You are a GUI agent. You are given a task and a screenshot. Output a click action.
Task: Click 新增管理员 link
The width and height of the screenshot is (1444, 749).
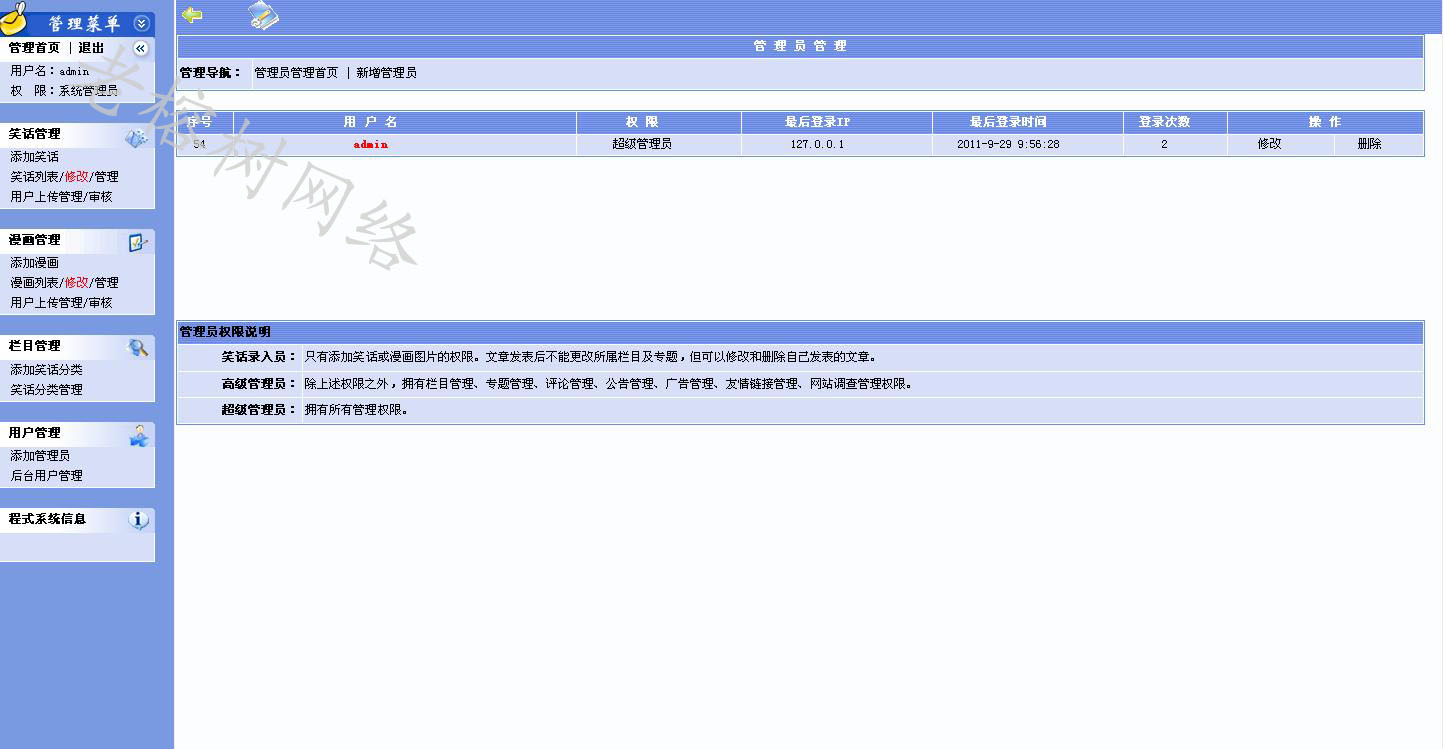387,73
